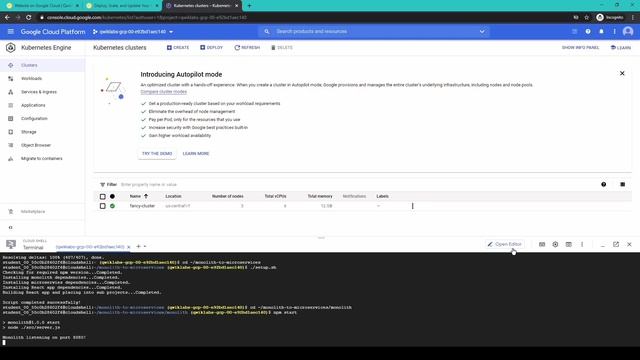Open the Google Cloud navigation hamburger menu
This screenshot has width=640, height=360.
pyautogui.click(x=11, y=31)
